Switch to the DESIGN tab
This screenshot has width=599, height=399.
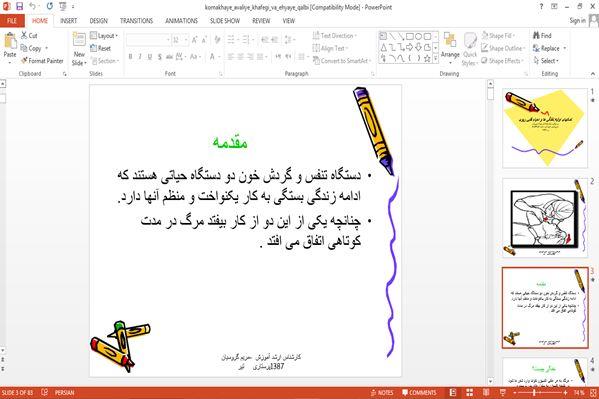coord(99,21)
